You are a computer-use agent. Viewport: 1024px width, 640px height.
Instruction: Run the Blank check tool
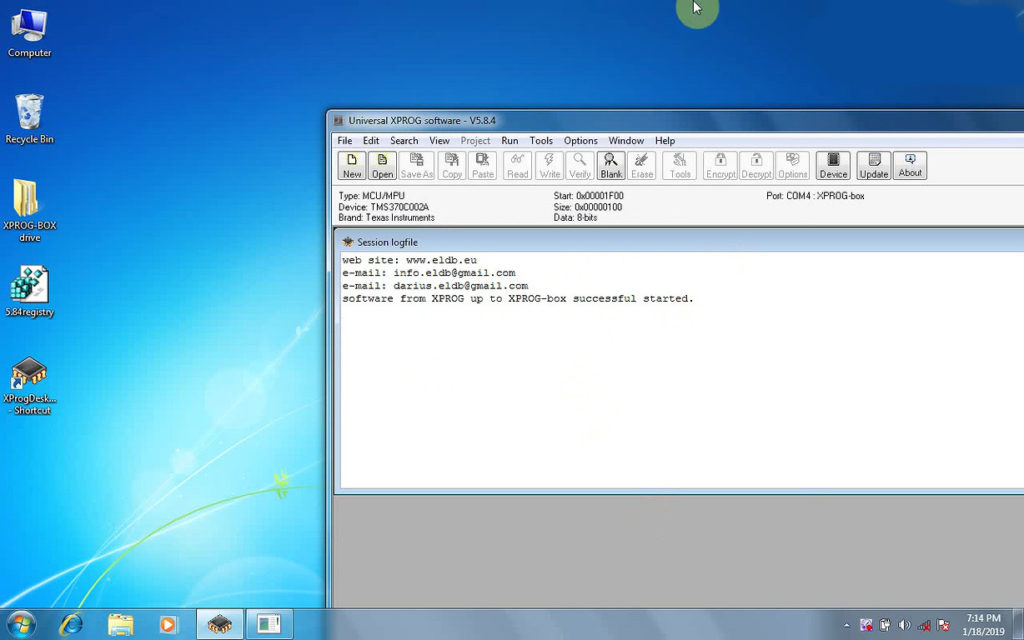[611, 166]
